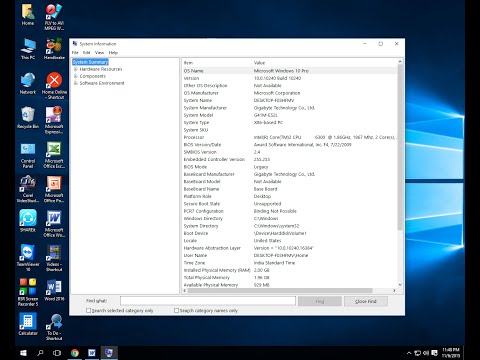The width and height of the screenshot is (480, 360).
Task: Open the Calculator desktop icon
Action: pos(28,324)
